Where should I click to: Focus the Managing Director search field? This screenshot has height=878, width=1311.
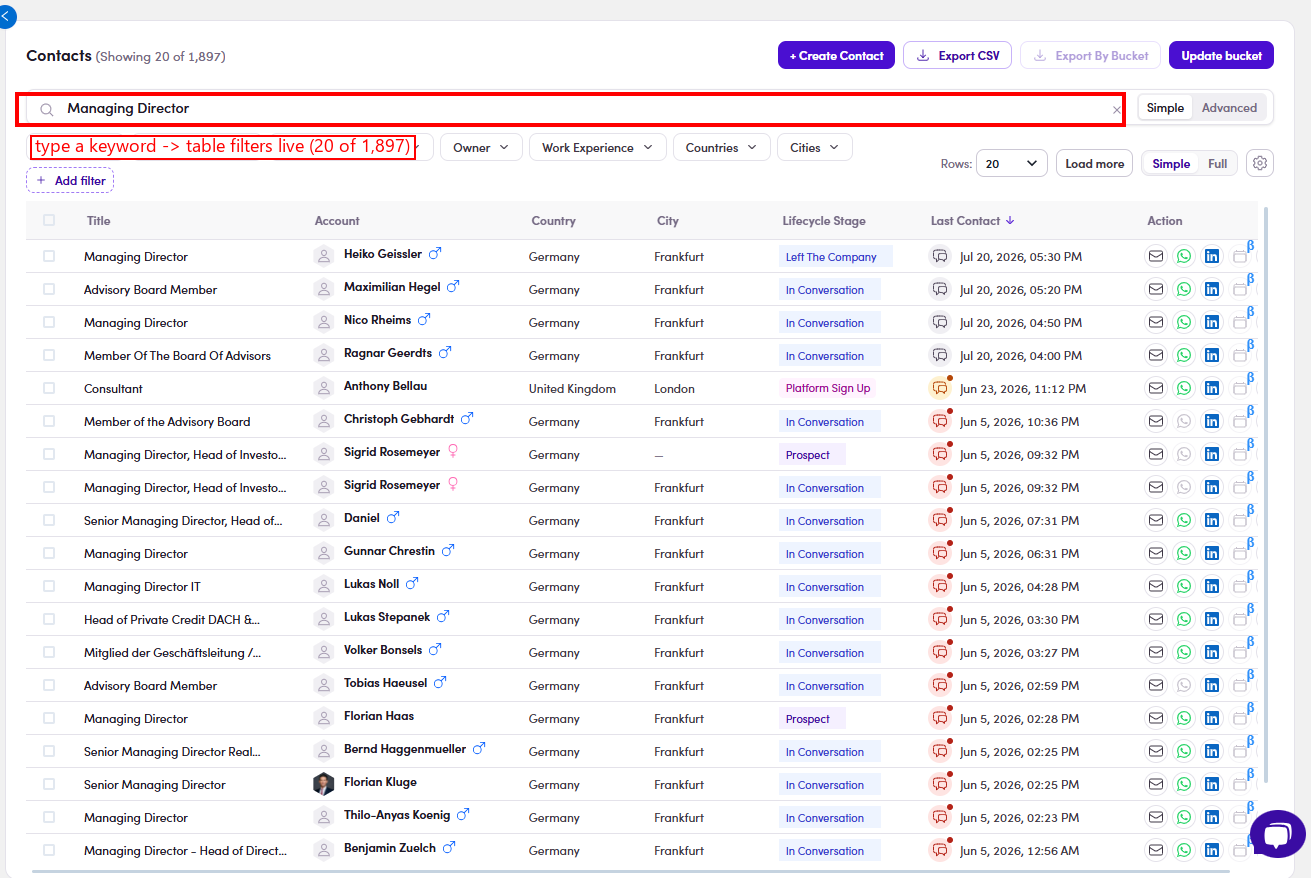pos(570,109)
